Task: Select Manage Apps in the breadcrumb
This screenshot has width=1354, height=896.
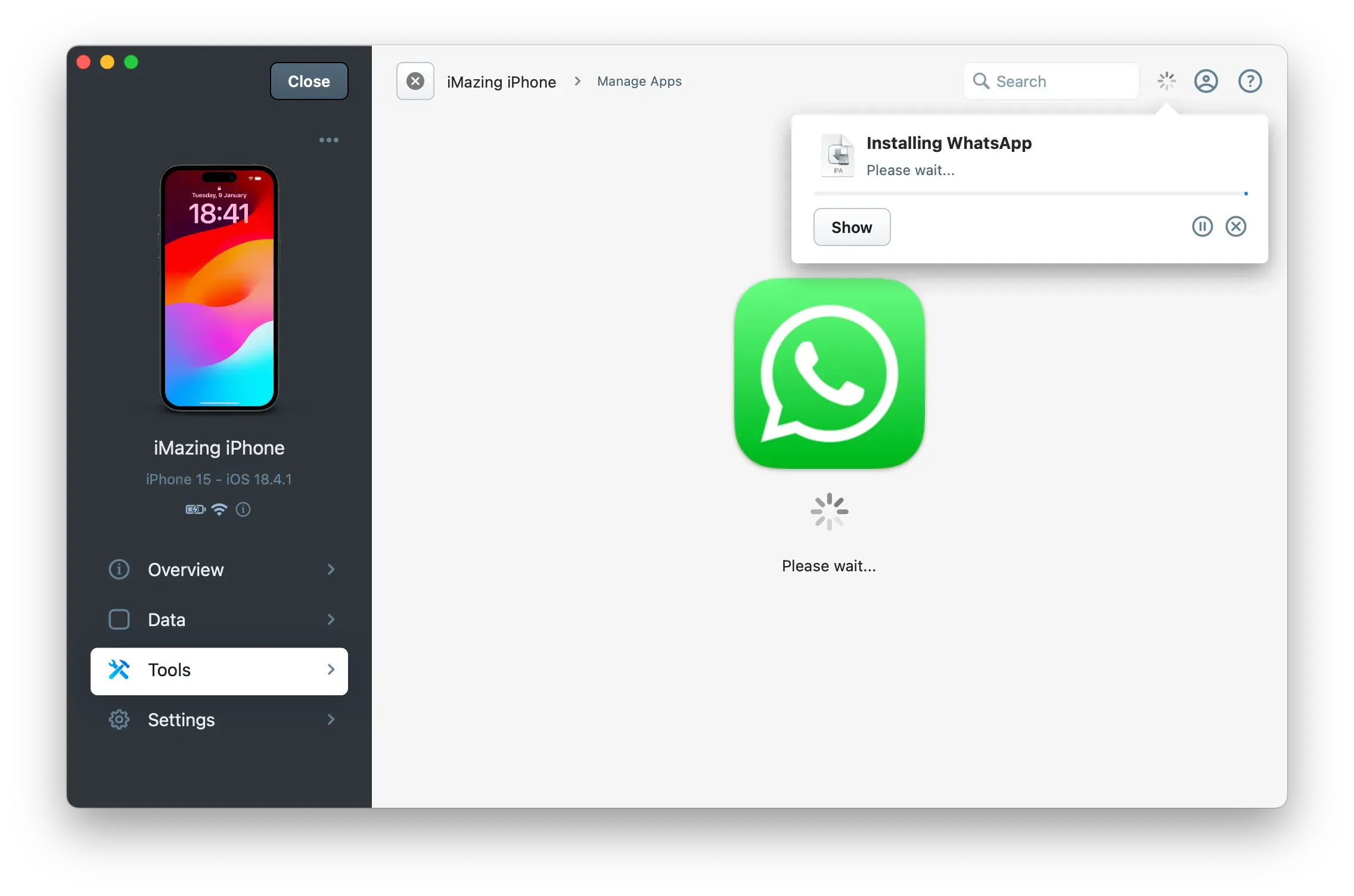Action: pyautogui.click(x=638, y=81)
